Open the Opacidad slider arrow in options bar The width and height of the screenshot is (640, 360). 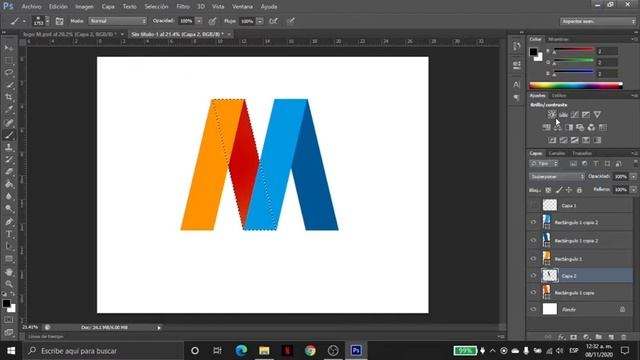198,21
